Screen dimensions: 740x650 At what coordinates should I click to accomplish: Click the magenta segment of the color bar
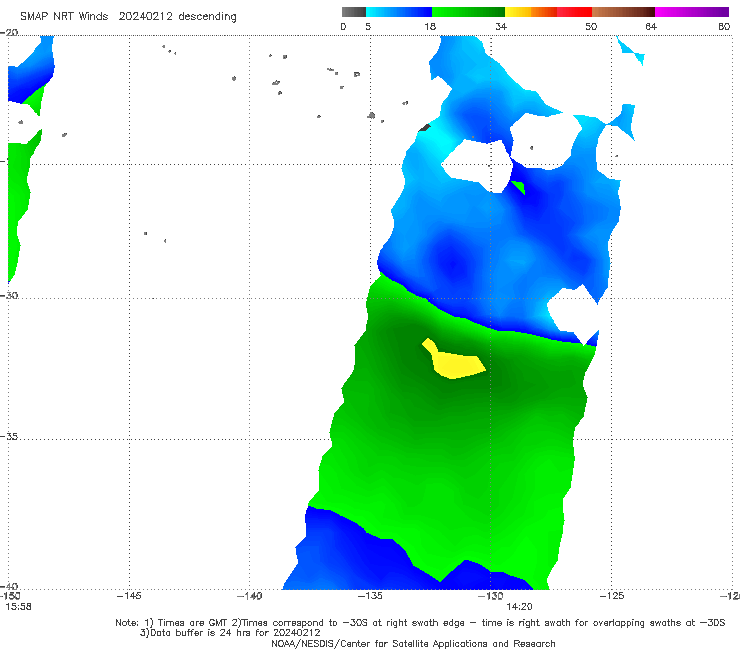[692, 12]
